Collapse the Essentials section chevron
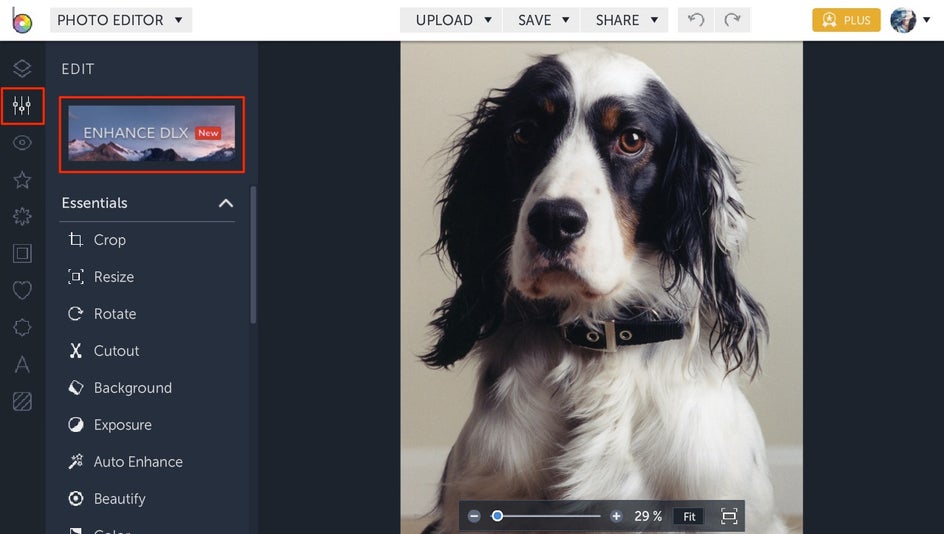 [x=226, y=203]
